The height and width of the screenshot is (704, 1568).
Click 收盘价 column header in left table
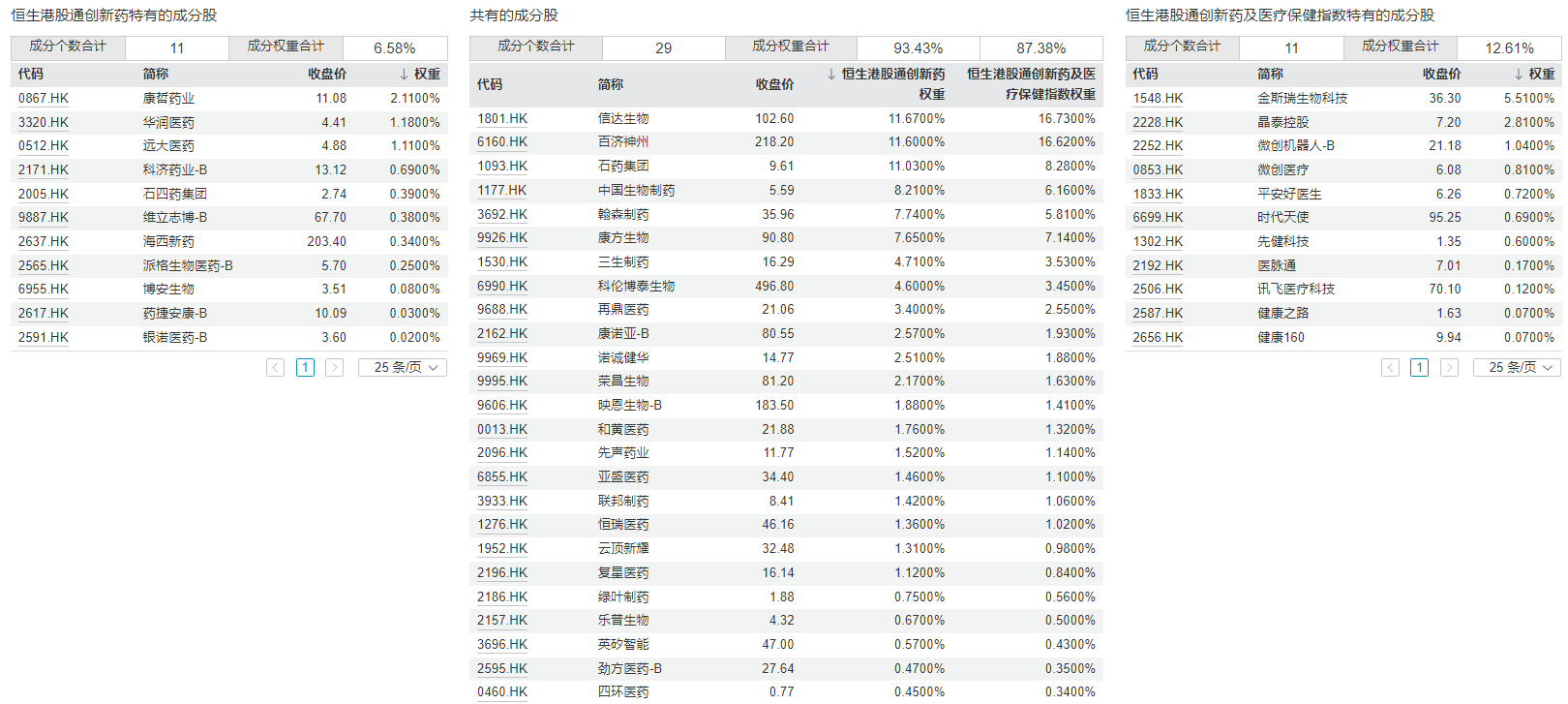point(327,74)
